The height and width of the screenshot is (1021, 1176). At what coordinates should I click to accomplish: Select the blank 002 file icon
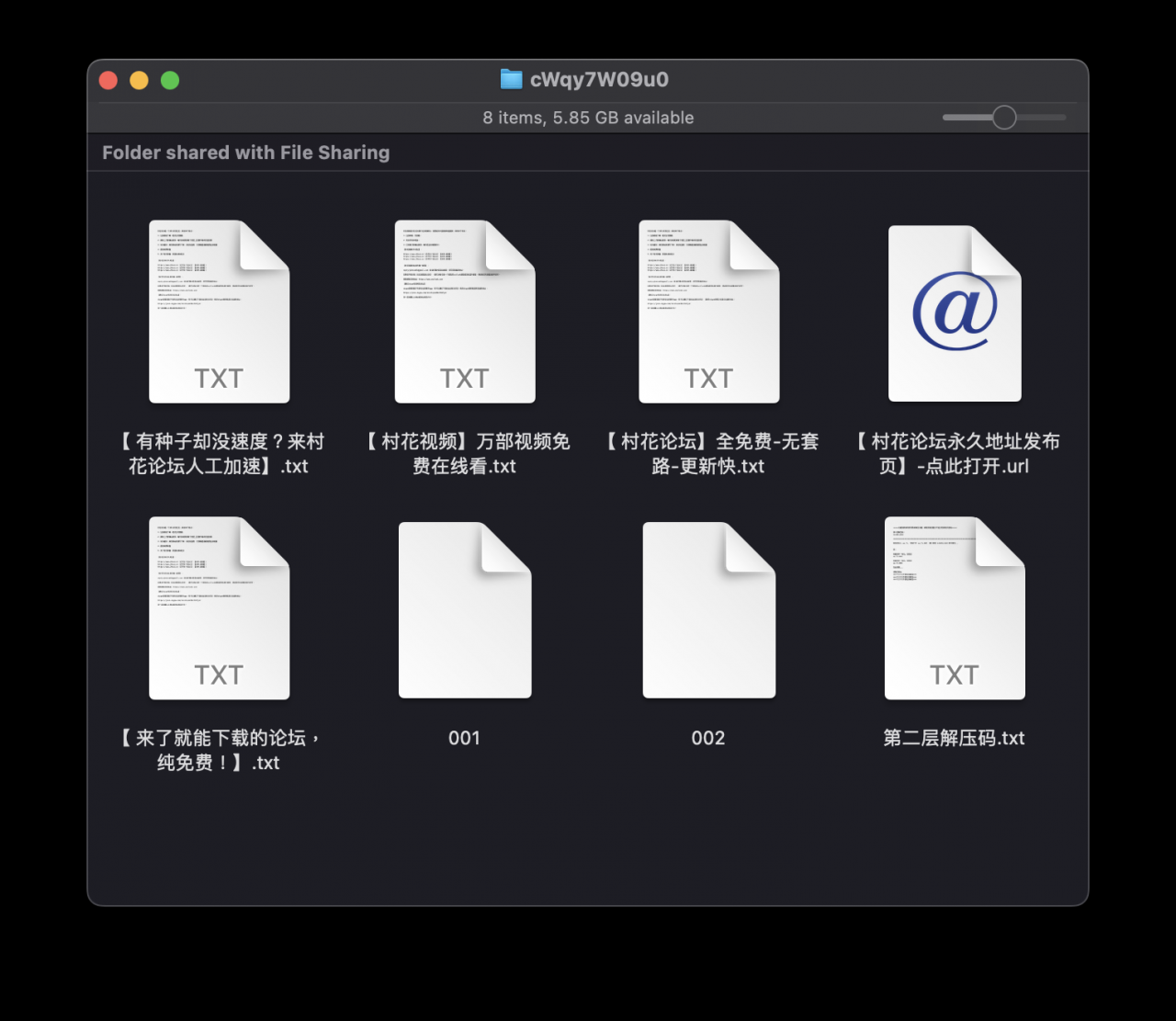pos(708,610)
